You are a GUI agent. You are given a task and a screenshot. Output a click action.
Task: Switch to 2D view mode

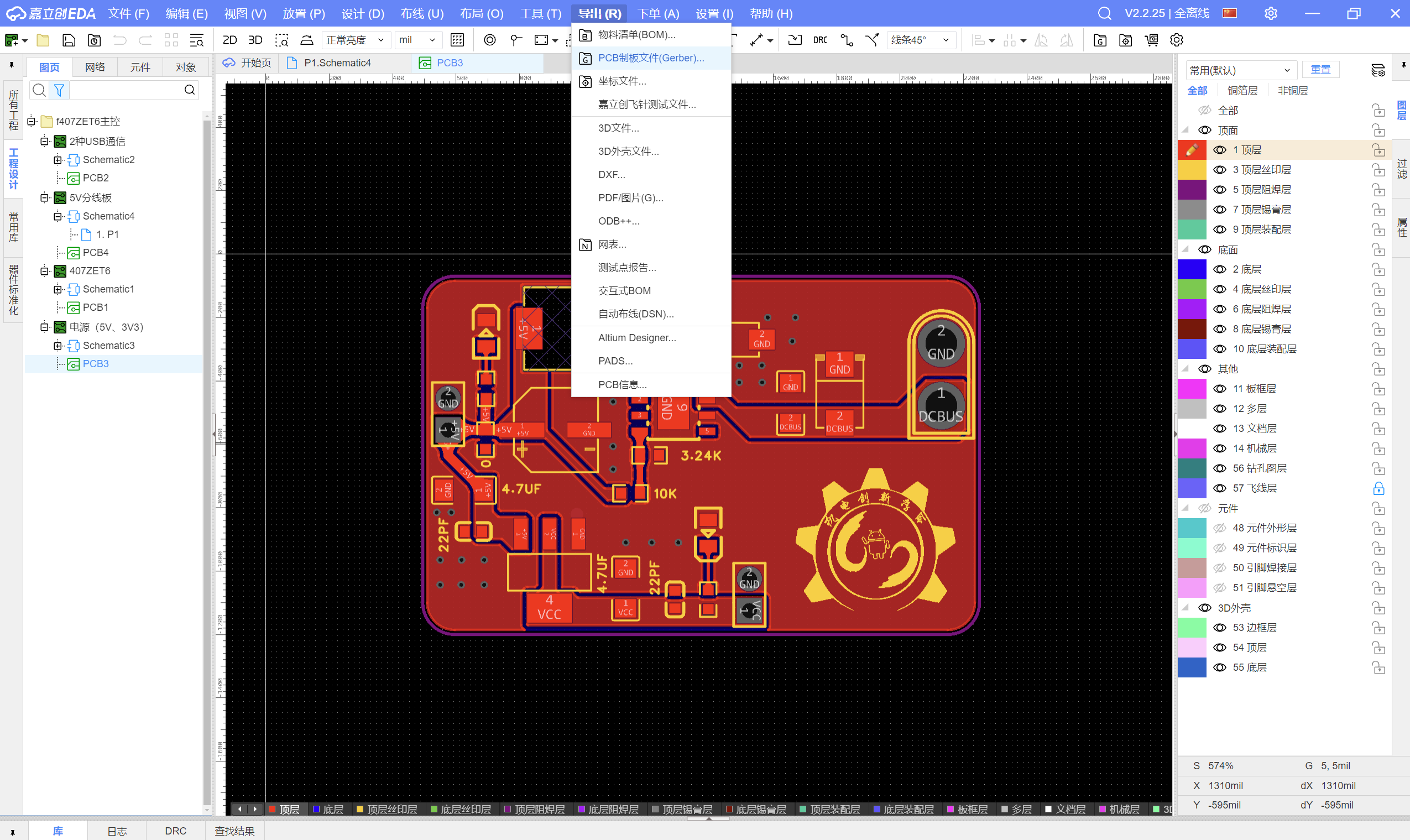pyautogui.click(x=229, y=40)
